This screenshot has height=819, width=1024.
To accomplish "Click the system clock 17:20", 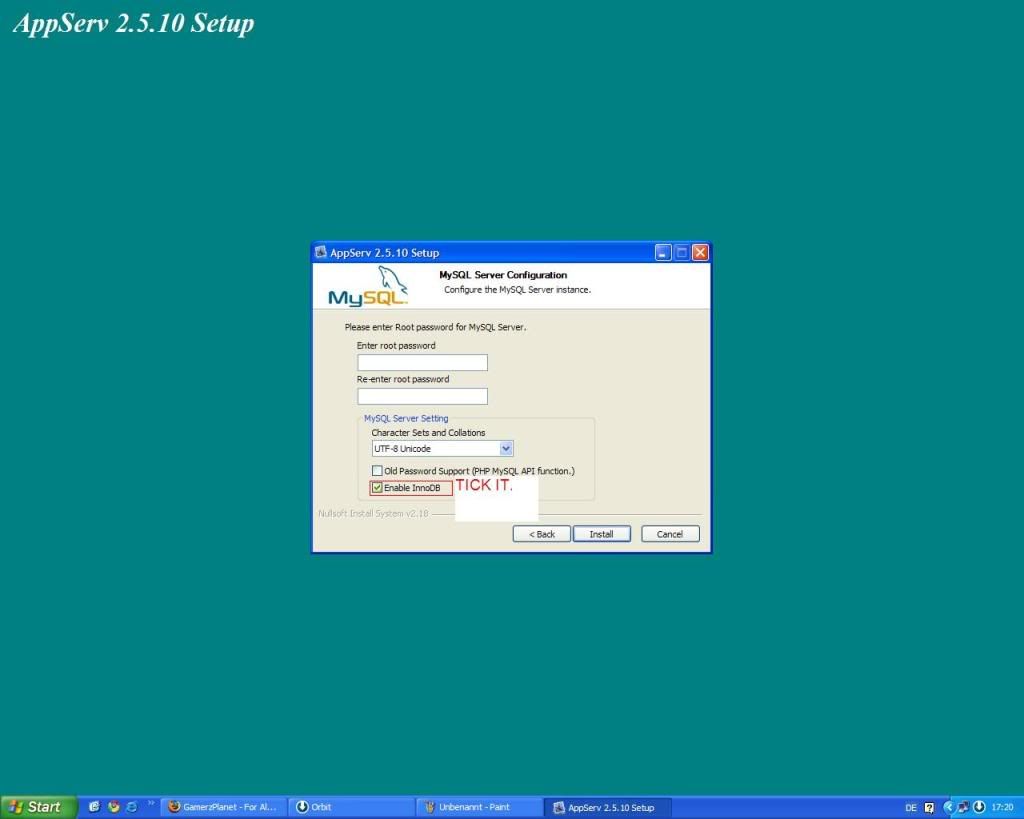I will pos(1002,808).
